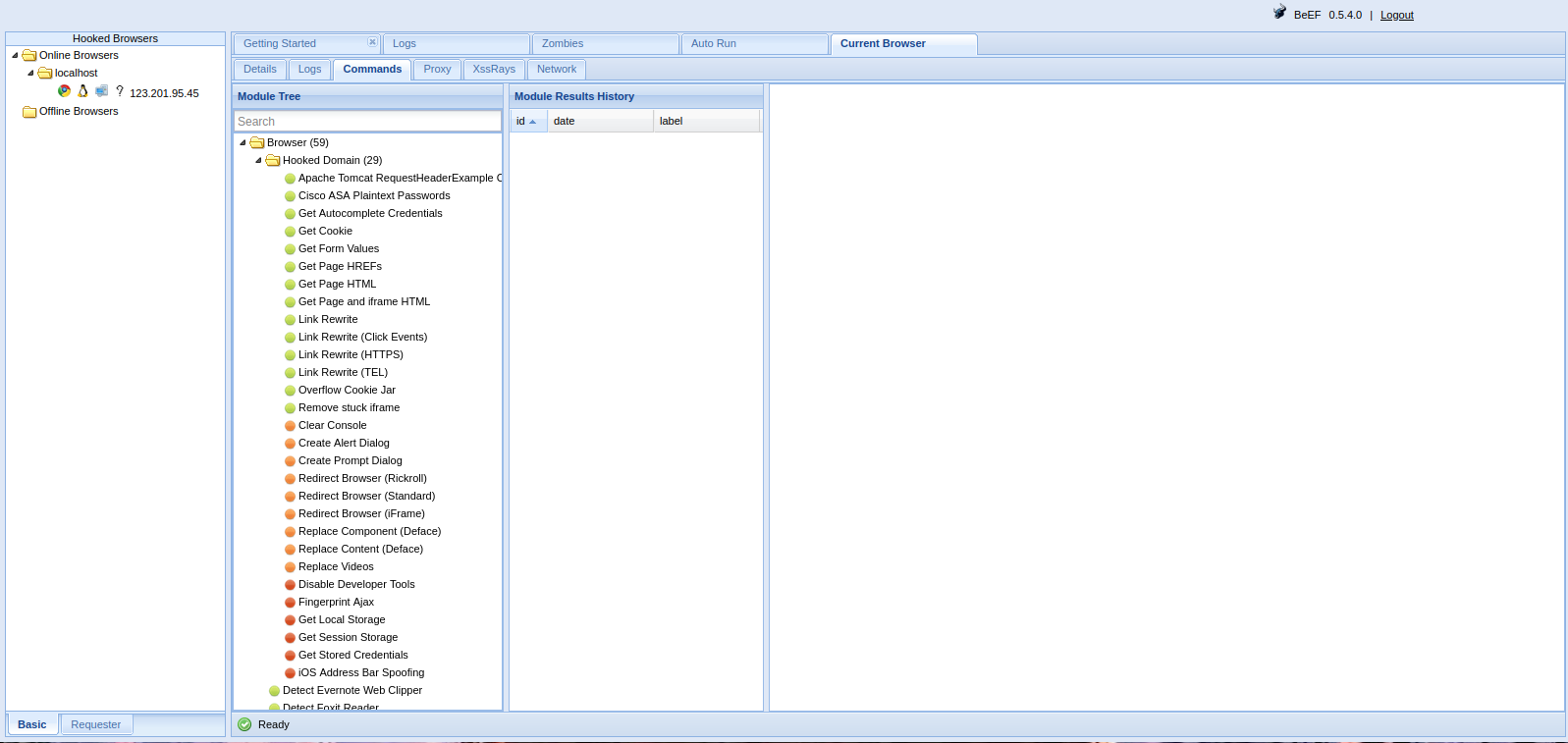The width and height of the screenshot is (1568, 743).
Task: Click the Offline Browsers folder icon
Action: click(29, 112)
